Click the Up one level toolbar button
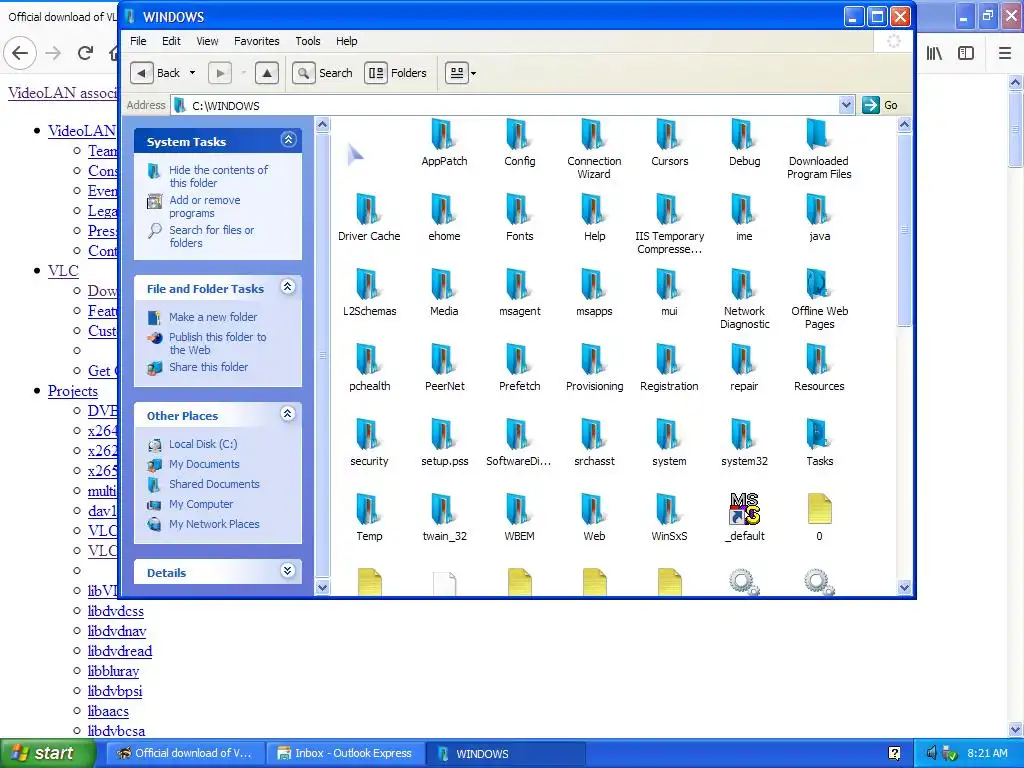1024x768 pixels. click(x=266, y=73)
